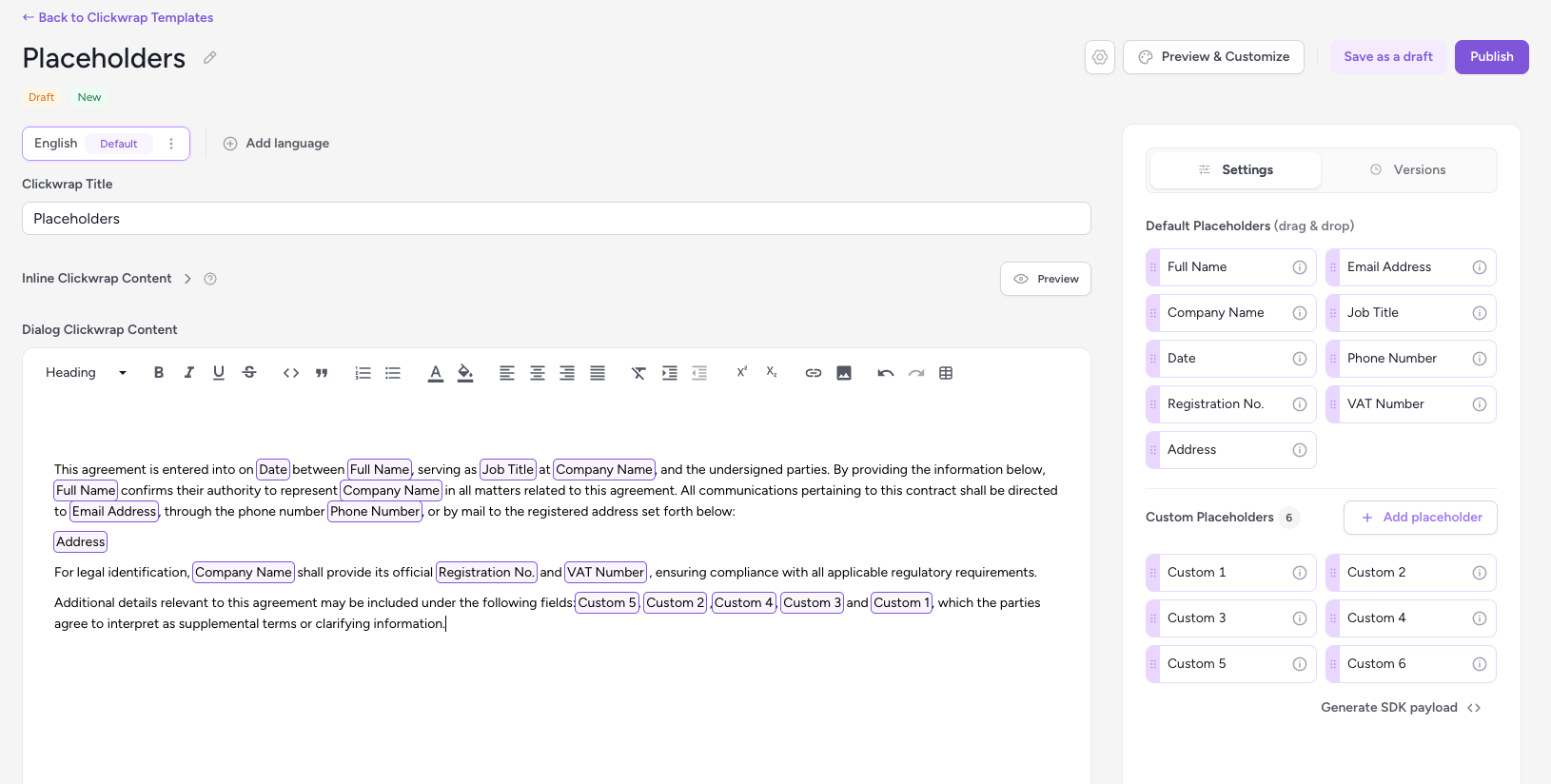Open the English language options menu
This screenshot has width=1551, height=784.
[x=171, y=144]
